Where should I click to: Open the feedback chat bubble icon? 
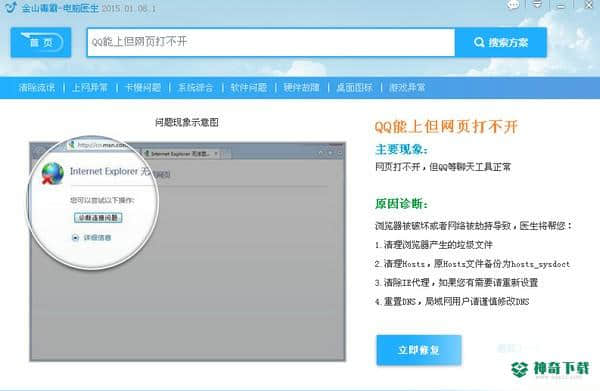513,5
